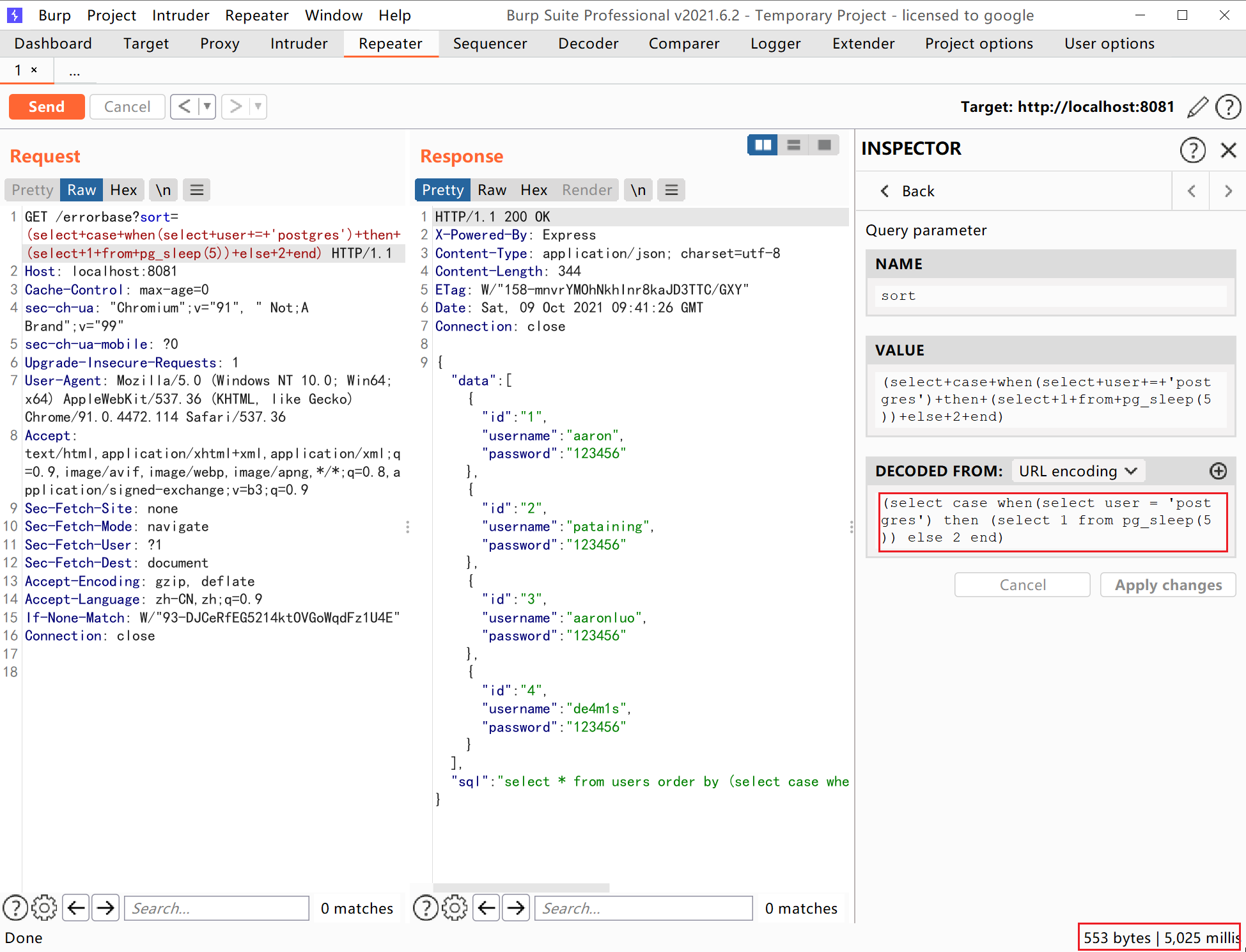1246x952 pixels.
Task: Open the request pane hamburger menu icon
Action: [197, 190]
